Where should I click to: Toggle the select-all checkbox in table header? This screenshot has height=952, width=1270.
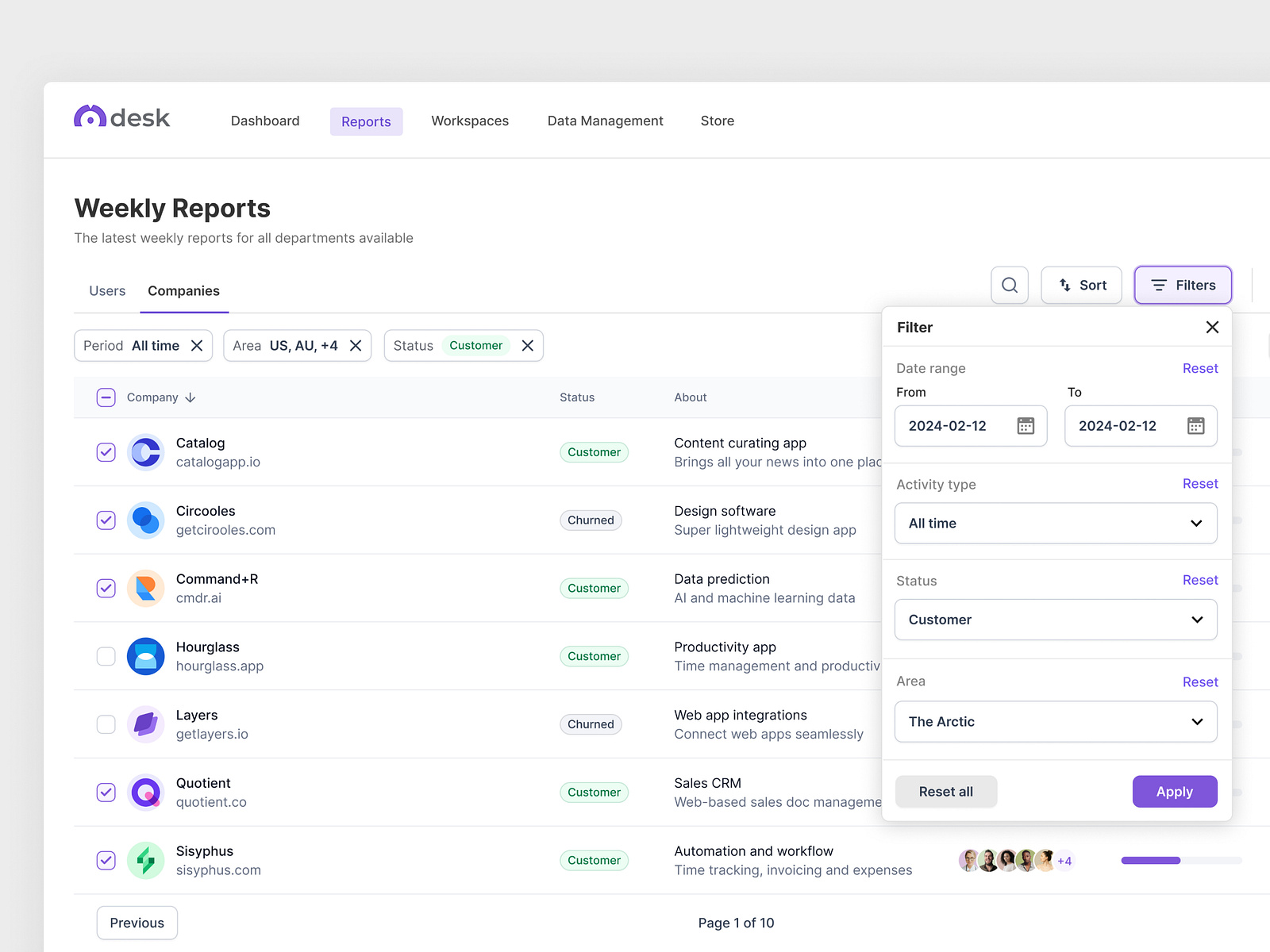pos(106,397)
